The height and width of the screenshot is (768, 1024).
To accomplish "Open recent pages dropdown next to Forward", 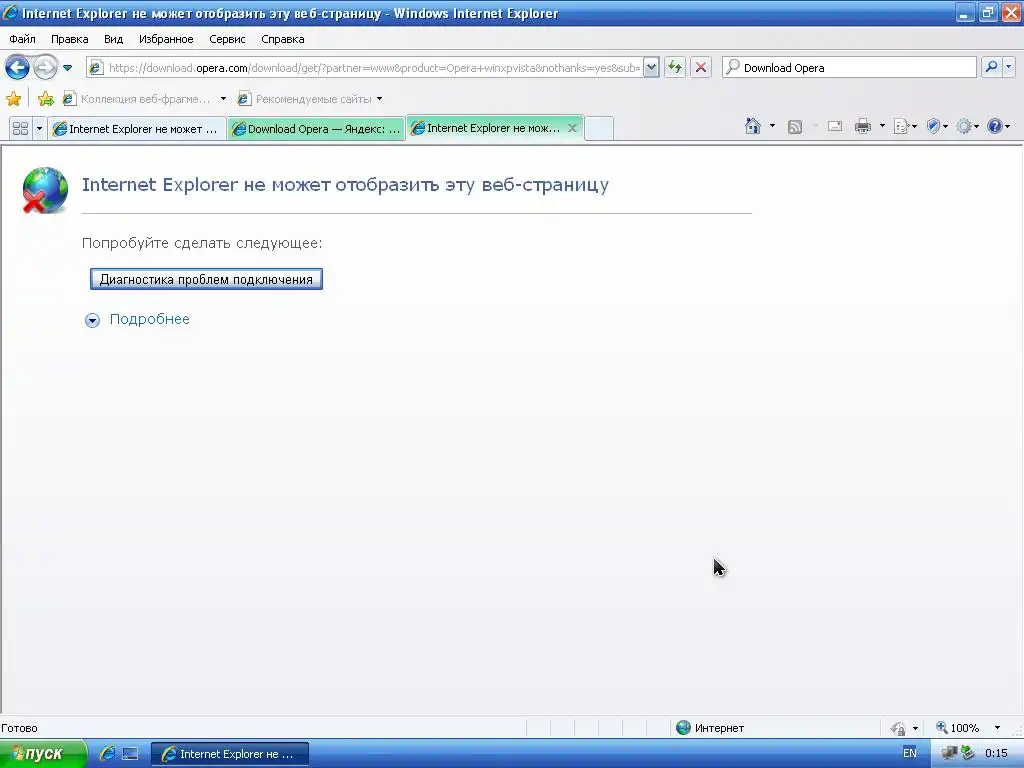I will tap(67, 68).
